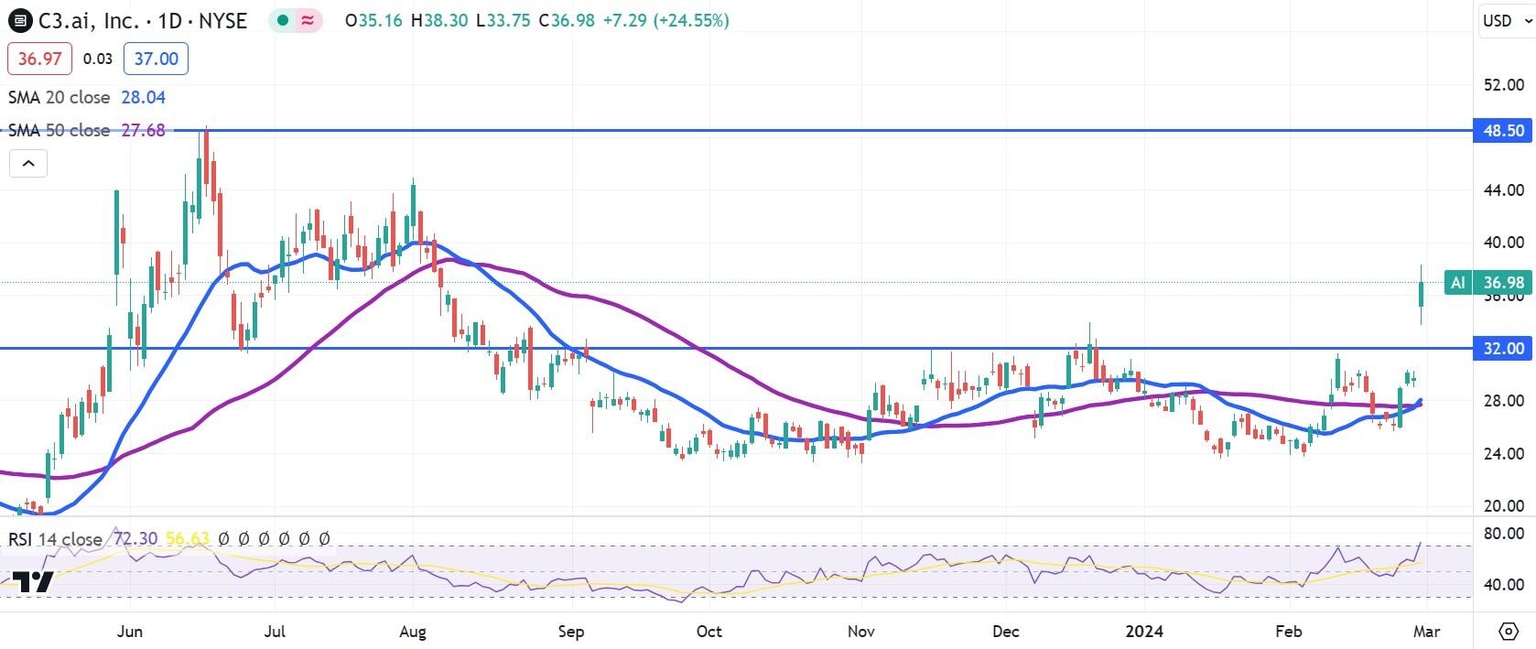This screenshot has height=649, width=1536.
Task: Select the RSI 14 close indicator legend
Action: point(55,539)
